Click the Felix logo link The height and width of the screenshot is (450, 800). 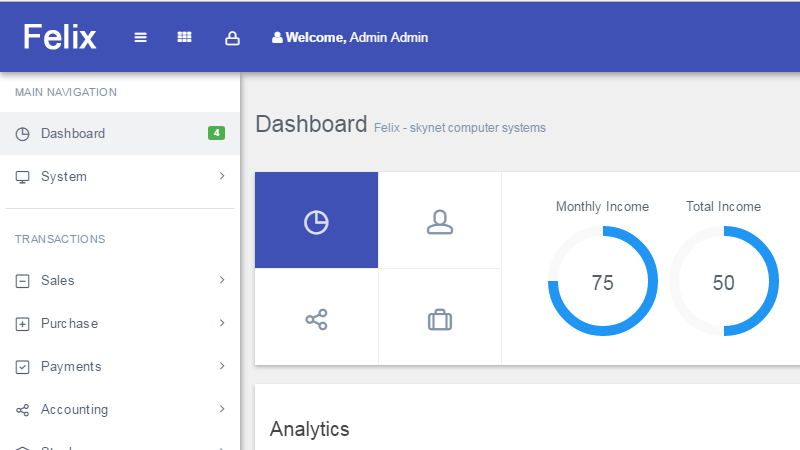coord(60,37)
